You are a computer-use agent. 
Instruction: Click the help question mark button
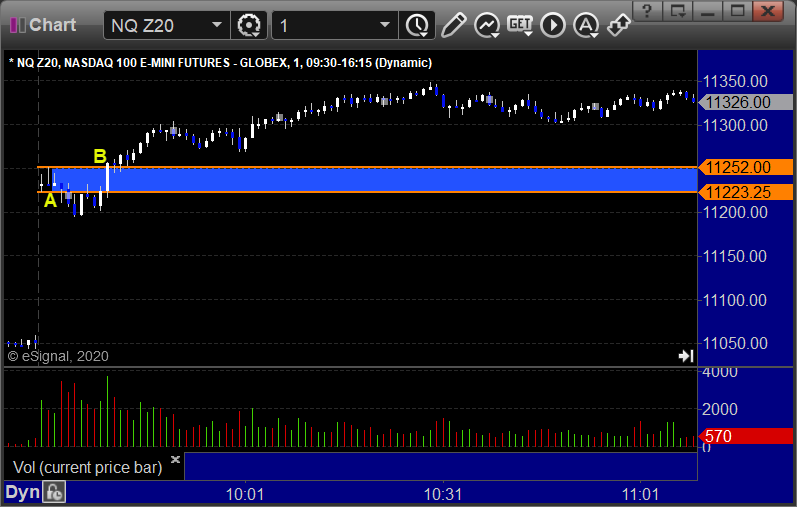click(647, 11)
